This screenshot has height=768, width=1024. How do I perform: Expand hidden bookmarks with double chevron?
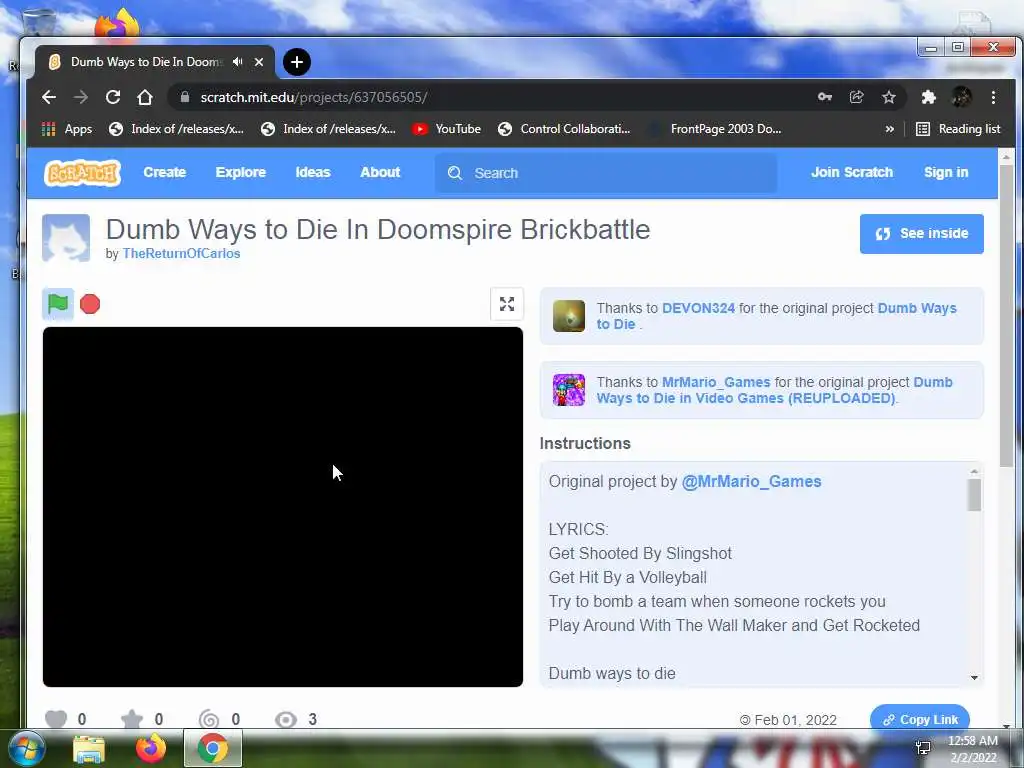[x=889, y=129]
